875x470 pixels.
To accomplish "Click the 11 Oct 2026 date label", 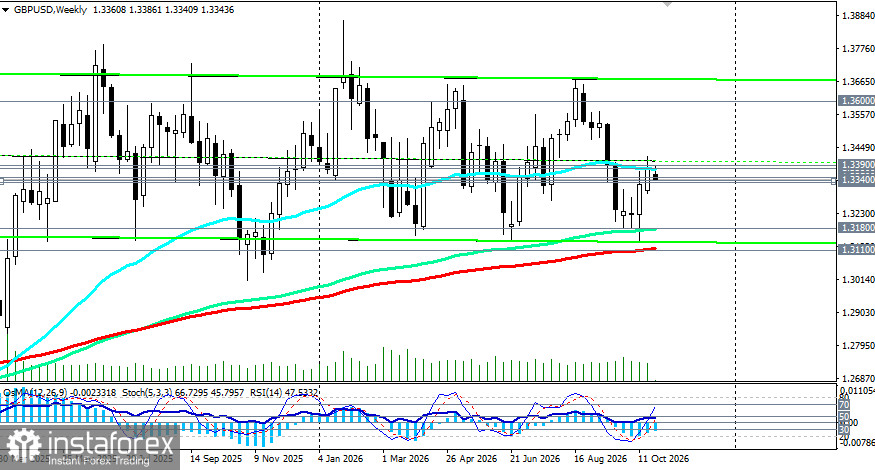I will pos(664,458).
